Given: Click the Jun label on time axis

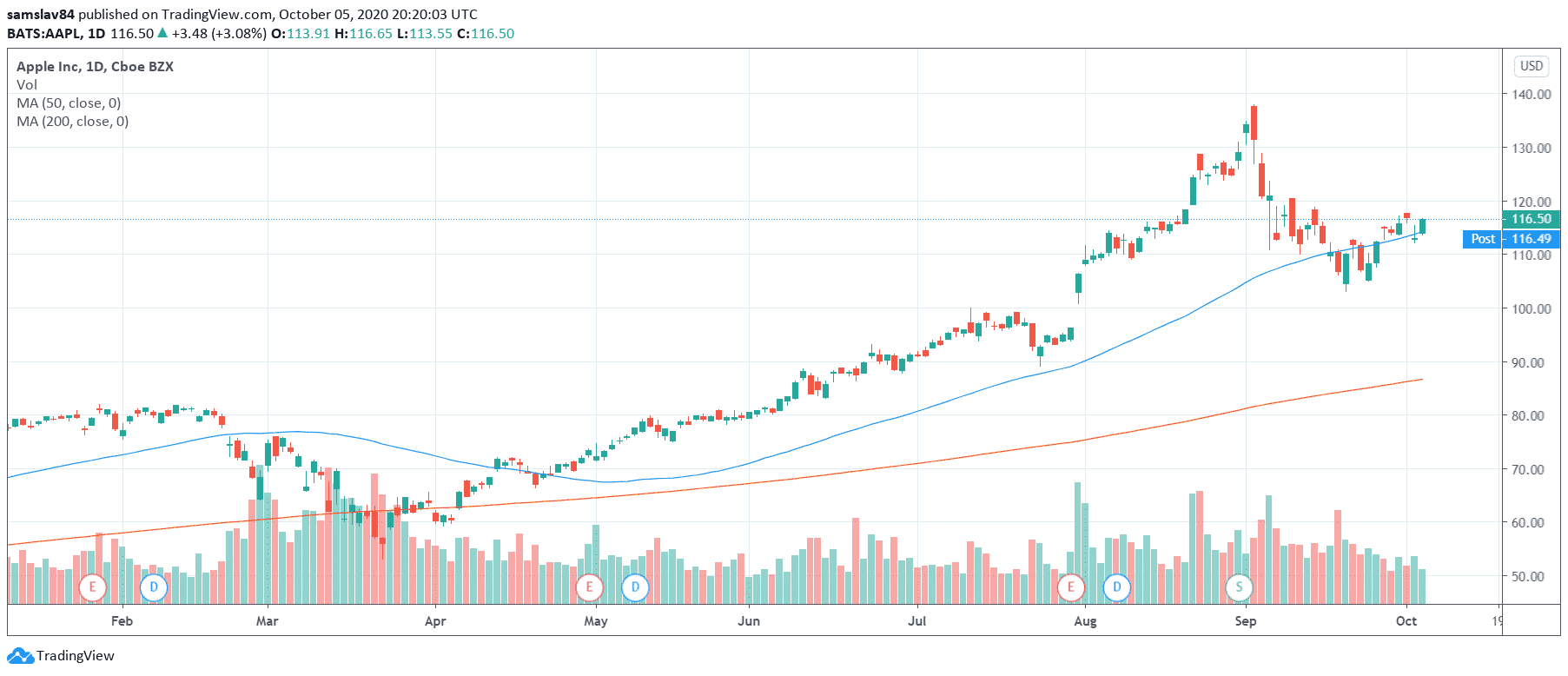Looking at the screenshot, I should [748, 621].
